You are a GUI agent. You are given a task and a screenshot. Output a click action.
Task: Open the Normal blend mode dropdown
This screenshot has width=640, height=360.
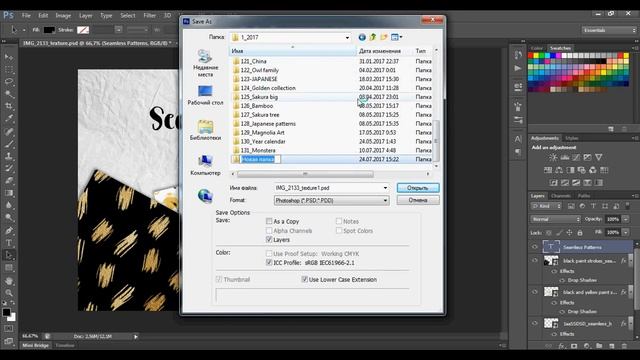[556, 219]
